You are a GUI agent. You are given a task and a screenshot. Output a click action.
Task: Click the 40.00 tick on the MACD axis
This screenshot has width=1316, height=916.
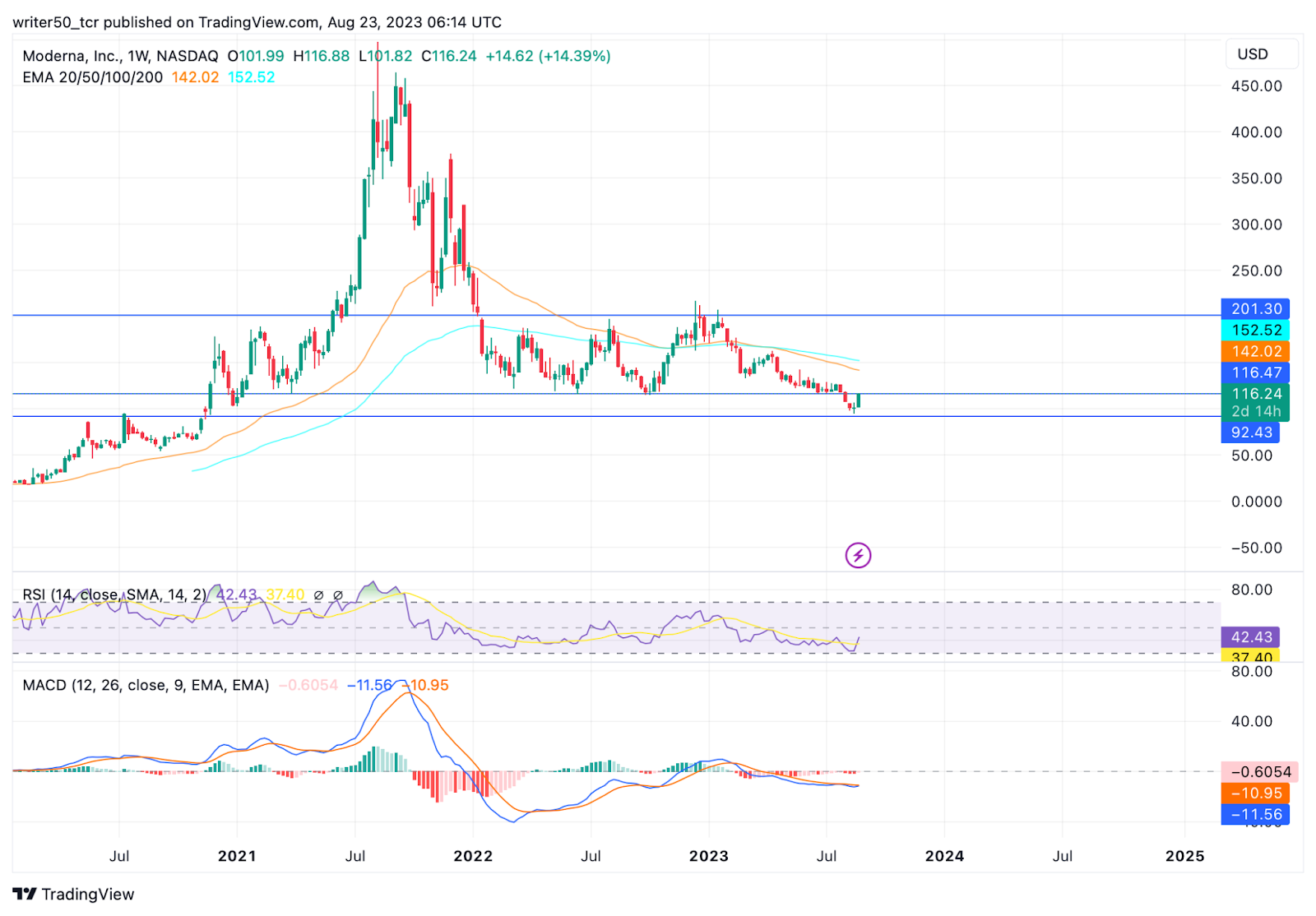[1252, 721]
